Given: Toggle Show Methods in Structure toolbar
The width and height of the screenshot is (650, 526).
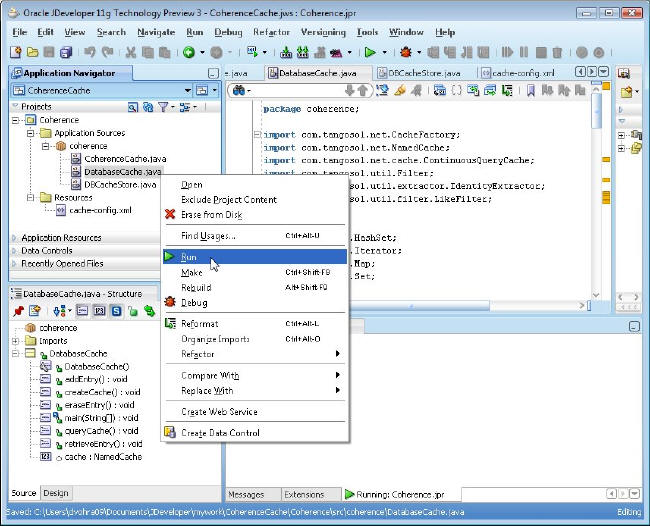Looking at the screenshot, I should click(84, 311).
